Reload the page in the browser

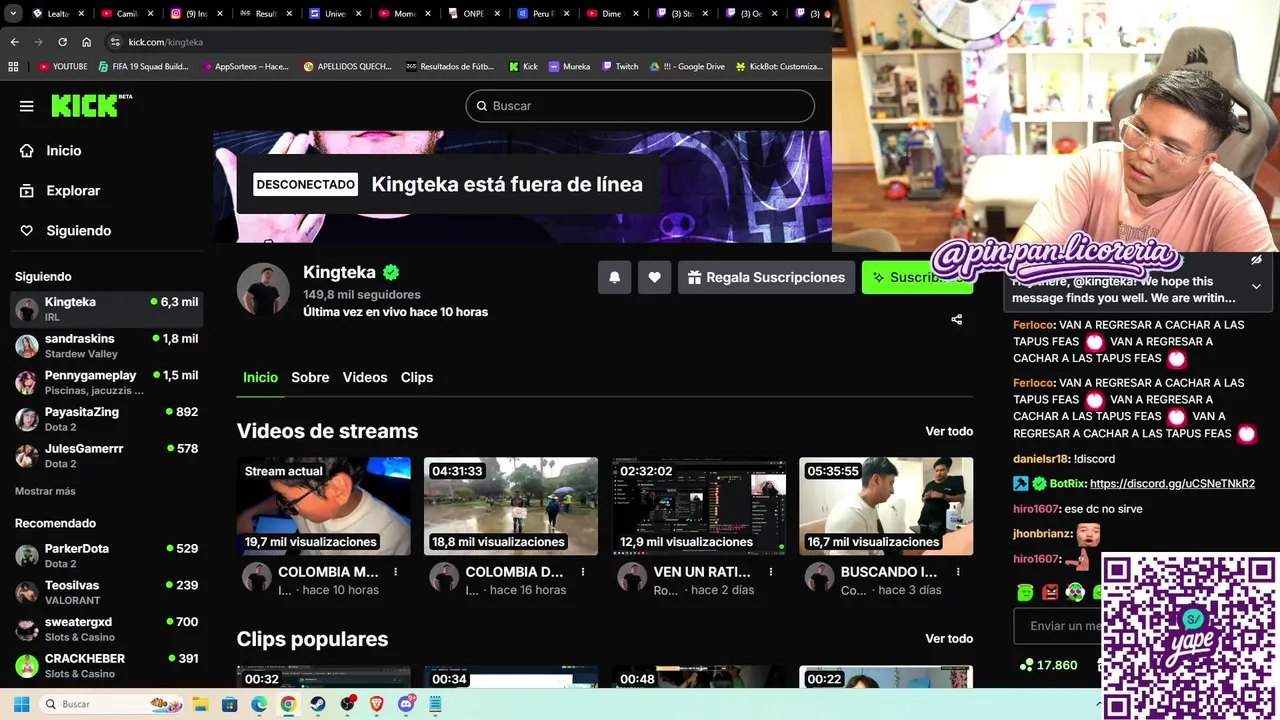tap(62, 42)
